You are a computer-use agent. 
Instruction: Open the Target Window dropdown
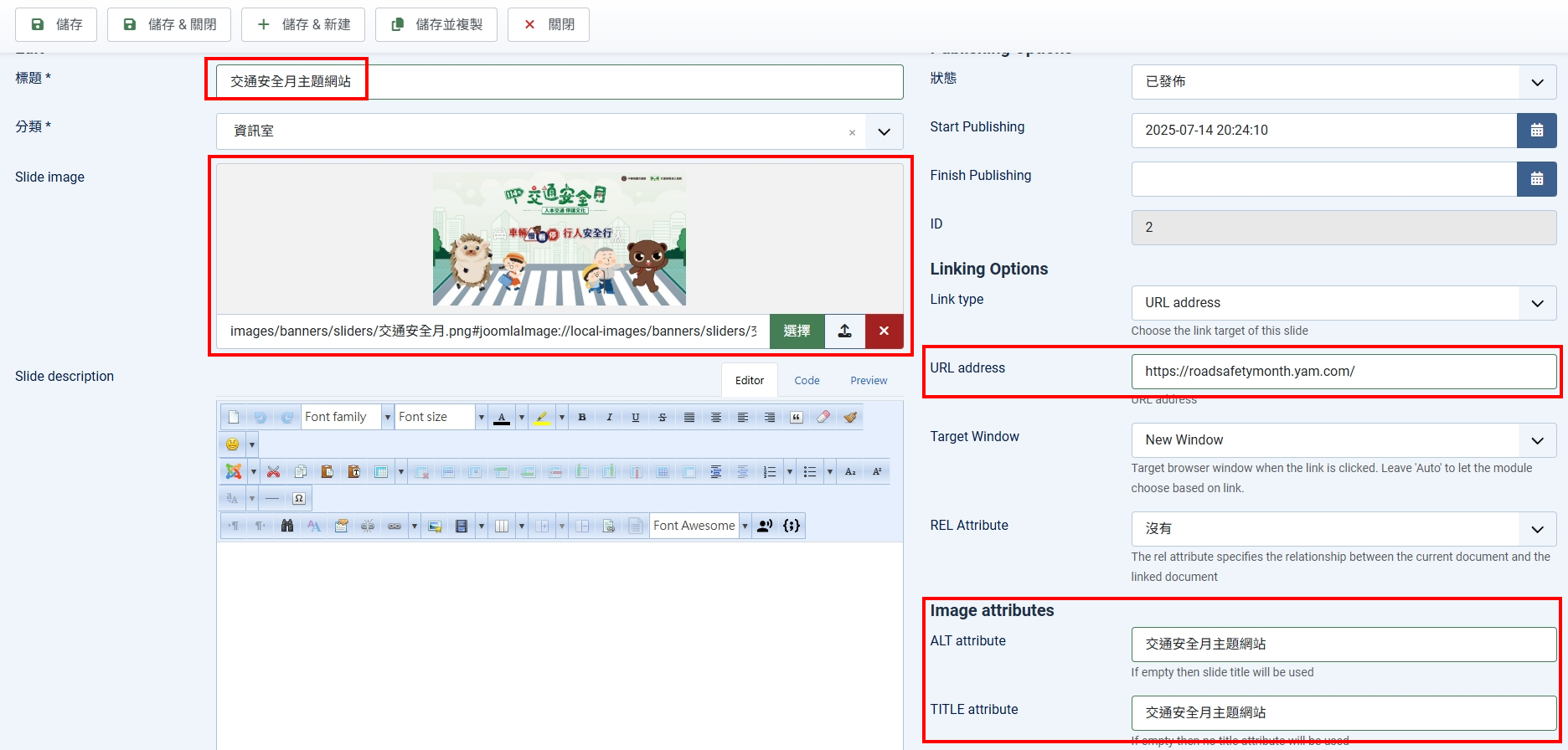[x=1537, y=440]
